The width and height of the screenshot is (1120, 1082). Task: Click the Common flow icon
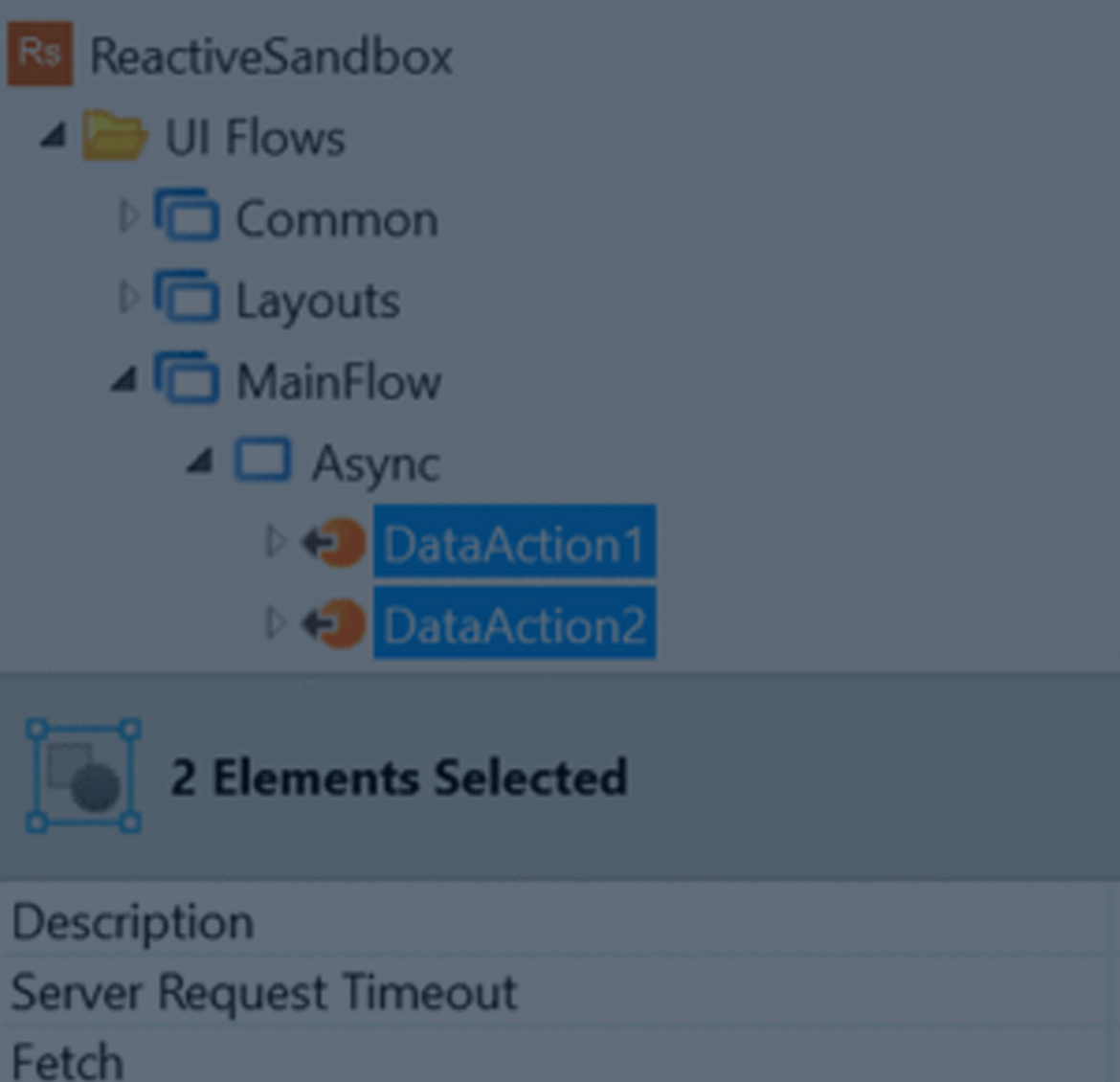pyautogui.click(x=187, y=217)
